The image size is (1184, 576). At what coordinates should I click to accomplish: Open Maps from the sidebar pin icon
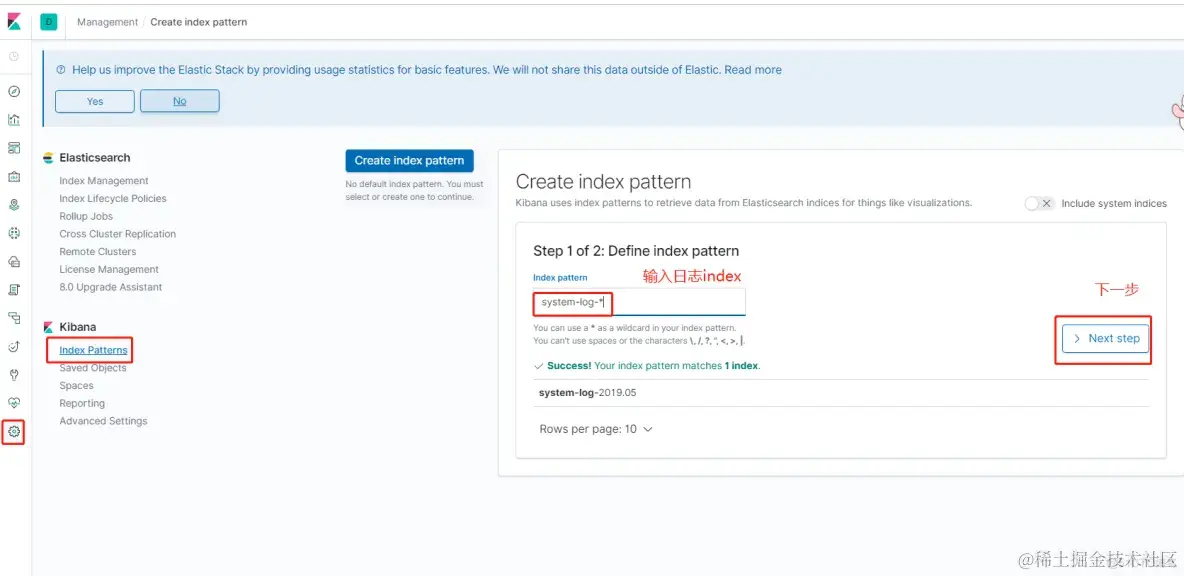click(14, 205)
